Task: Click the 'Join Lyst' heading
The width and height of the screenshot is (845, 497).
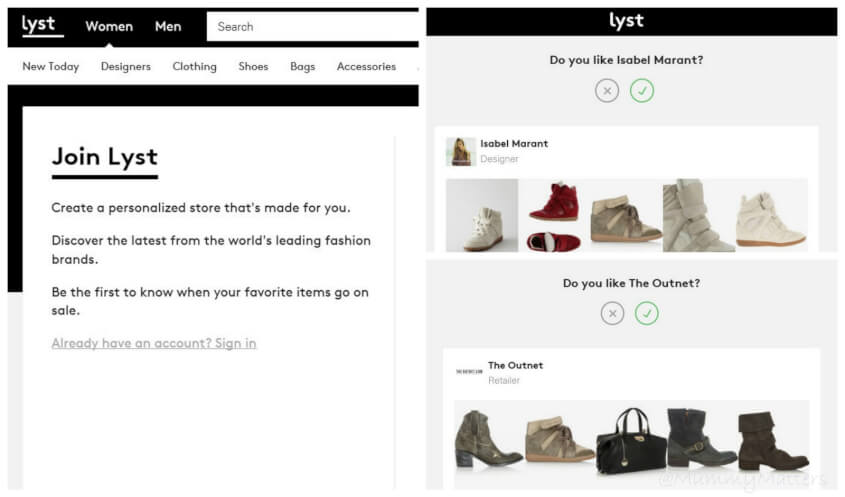Action: coord(105,157)
